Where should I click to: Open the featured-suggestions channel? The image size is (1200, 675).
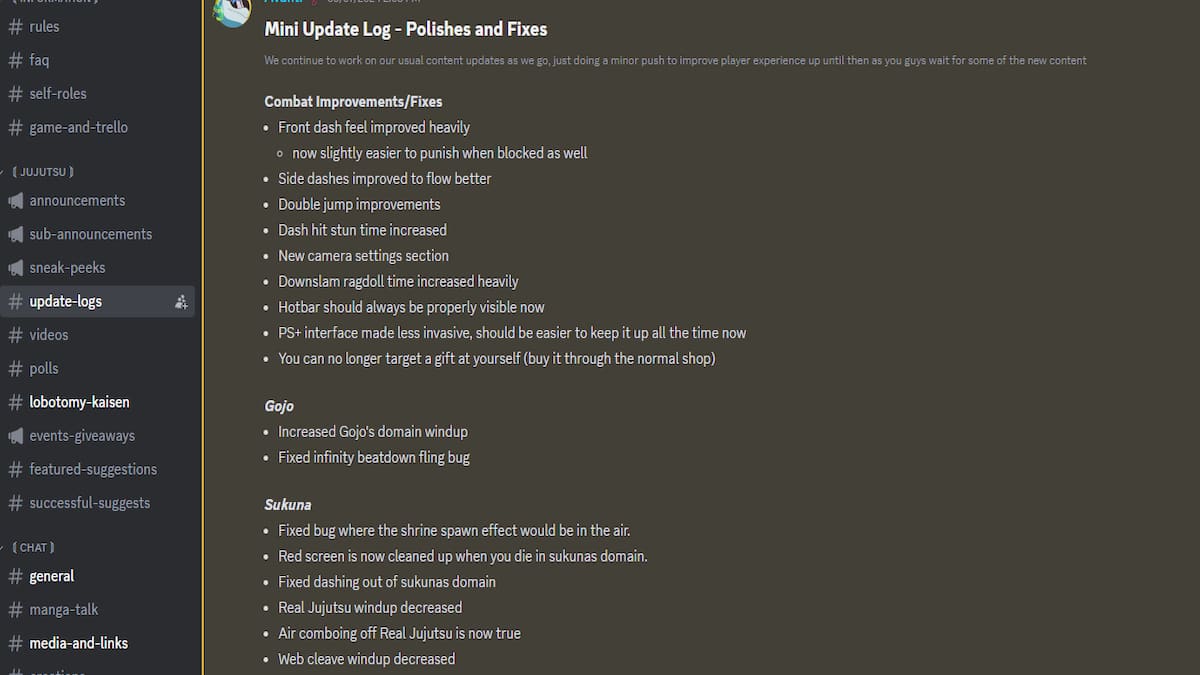pyautogui.click(x=93, y=469)
